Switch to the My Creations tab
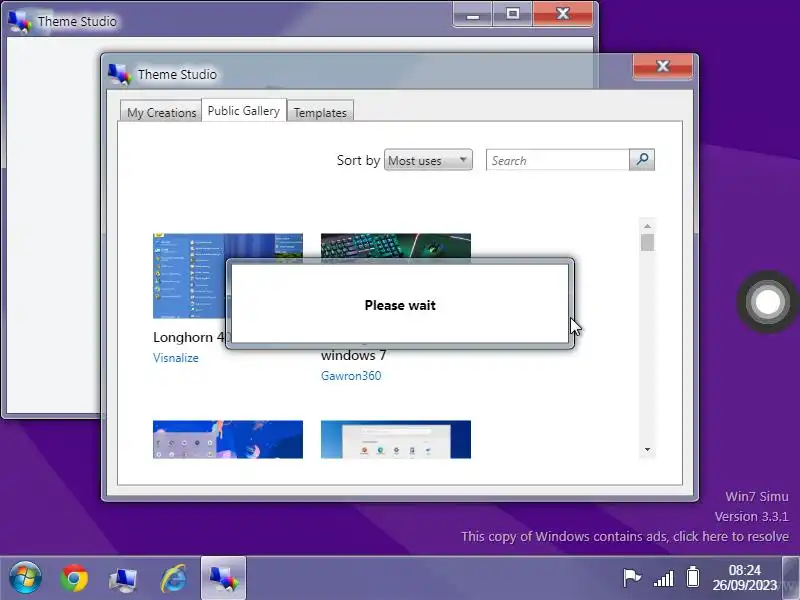The image size is (800, 600). pyautogui.click(x=161, y=112)
